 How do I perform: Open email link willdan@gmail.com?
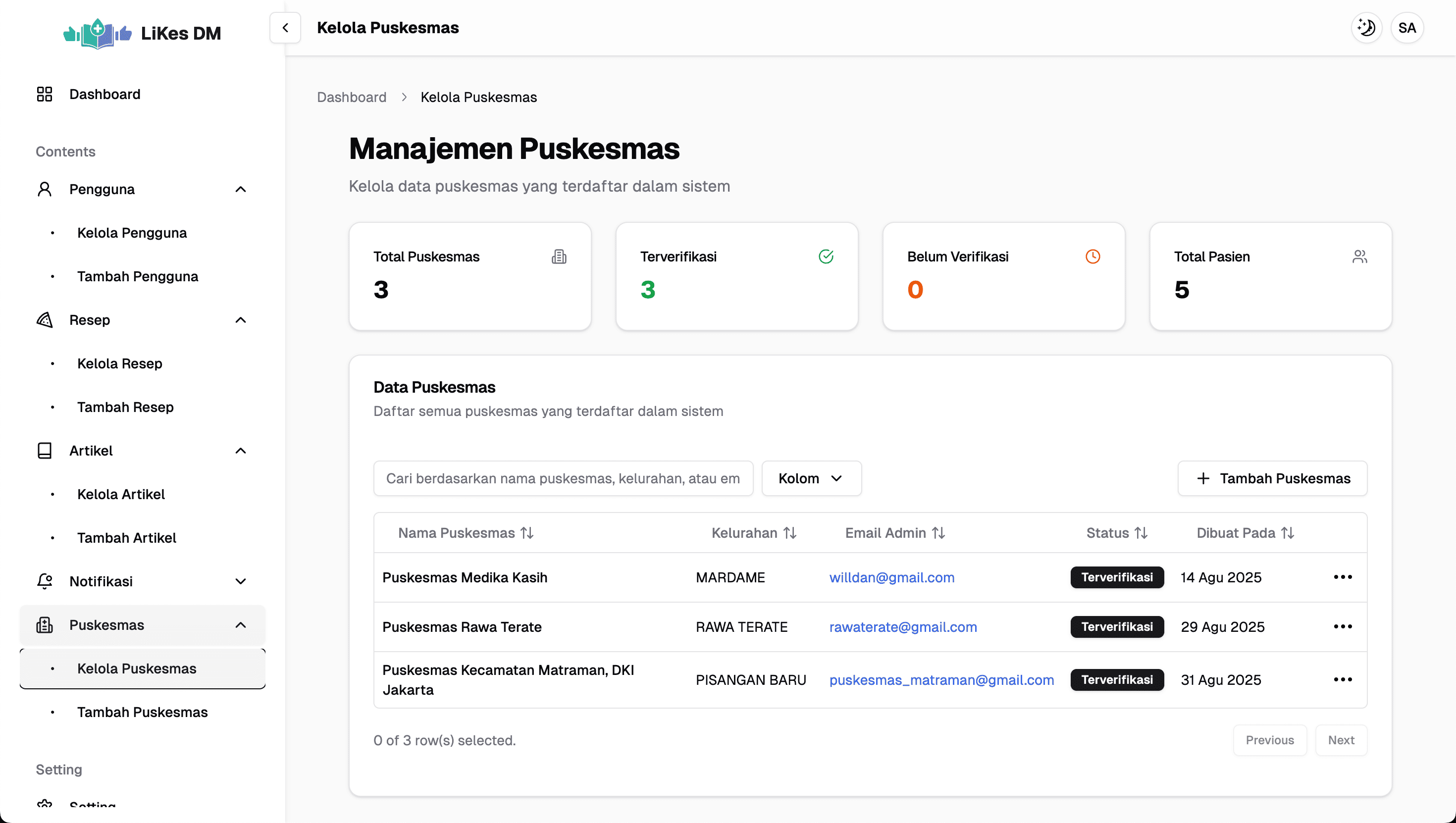pyautogui.click(x=891, y=577)
